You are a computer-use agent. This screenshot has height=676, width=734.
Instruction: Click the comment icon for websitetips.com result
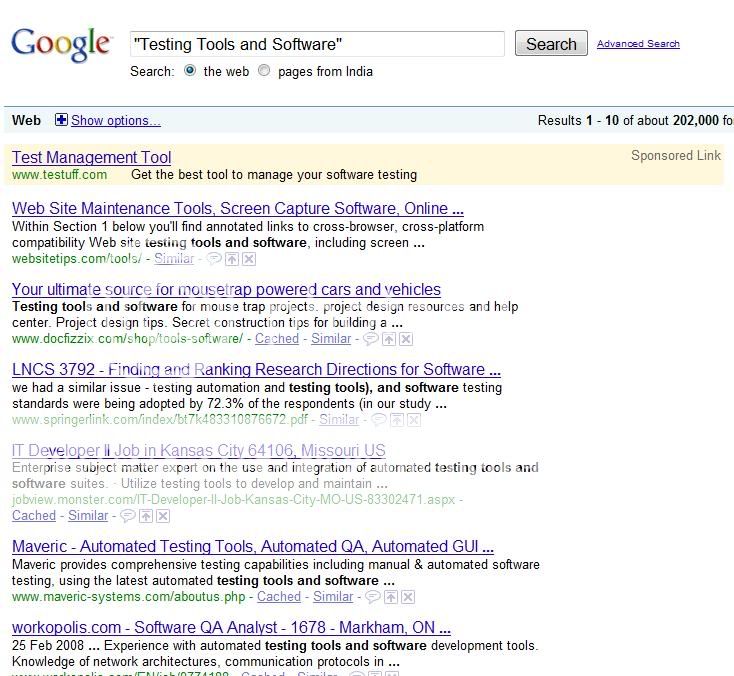[214, 259]
